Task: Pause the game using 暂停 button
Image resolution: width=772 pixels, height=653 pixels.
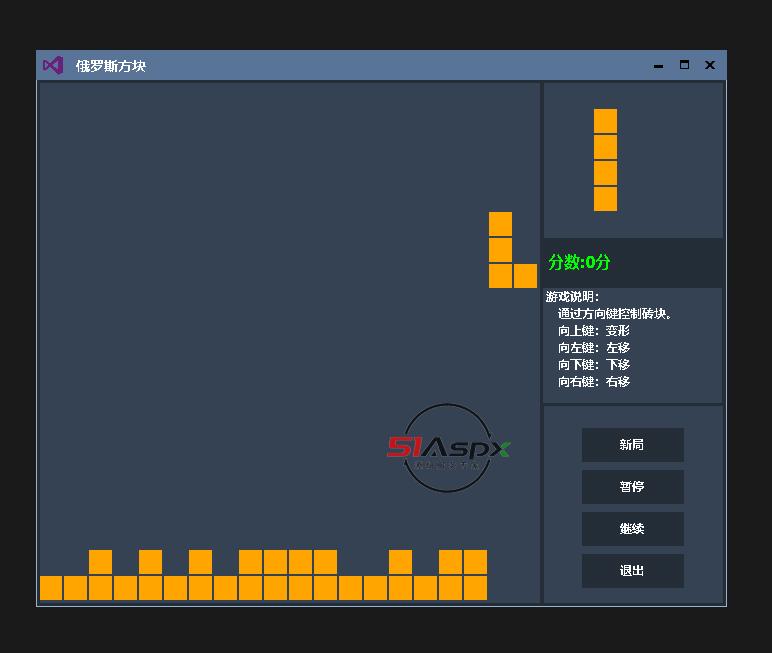Action: tap(632, 487)
